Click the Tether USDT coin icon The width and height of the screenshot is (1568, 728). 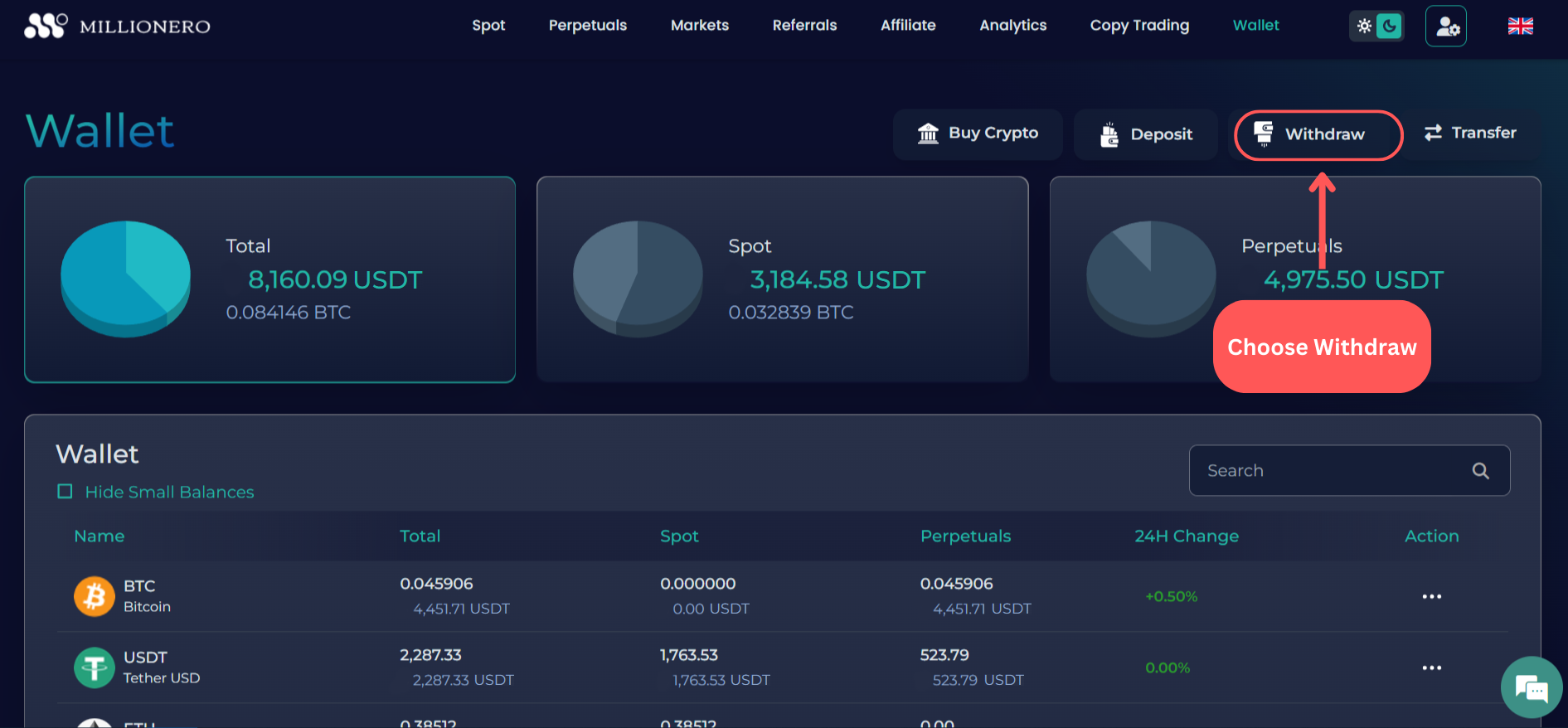pyautogui.click(x=95, y=667)
